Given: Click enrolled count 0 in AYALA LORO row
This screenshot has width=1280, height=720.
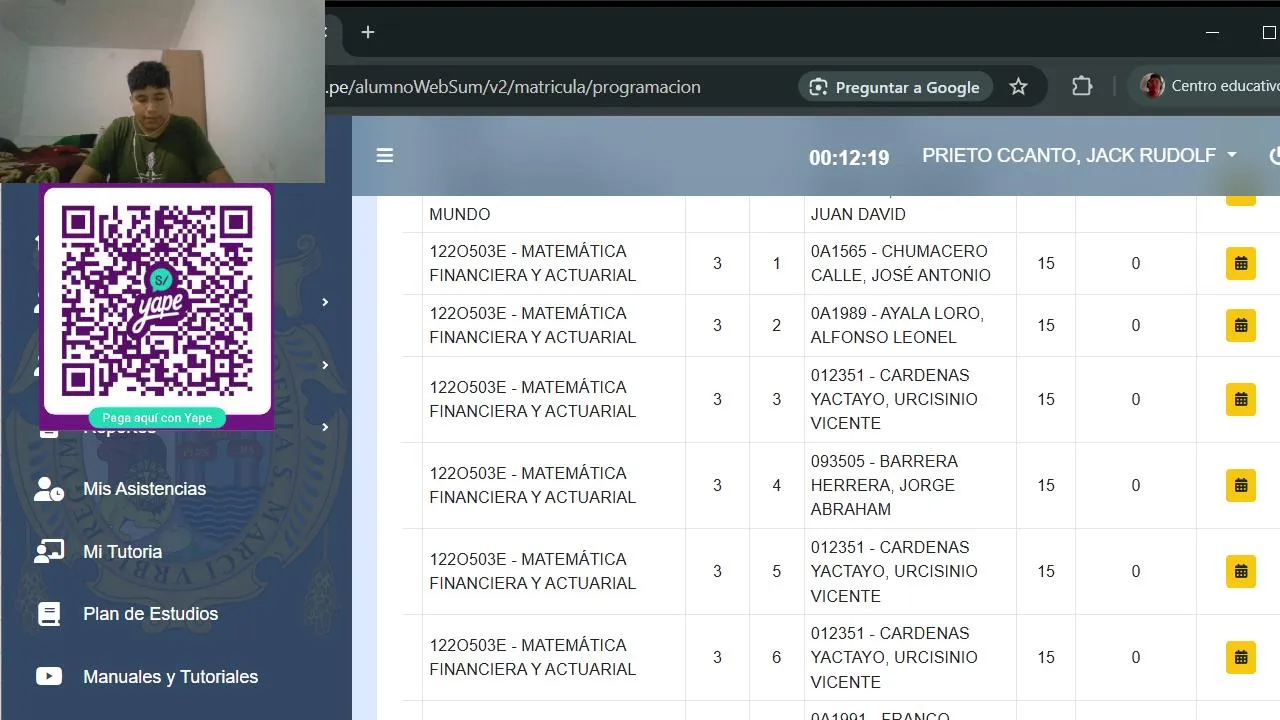Looking at the screenshot, I should tap(1136, 326).
